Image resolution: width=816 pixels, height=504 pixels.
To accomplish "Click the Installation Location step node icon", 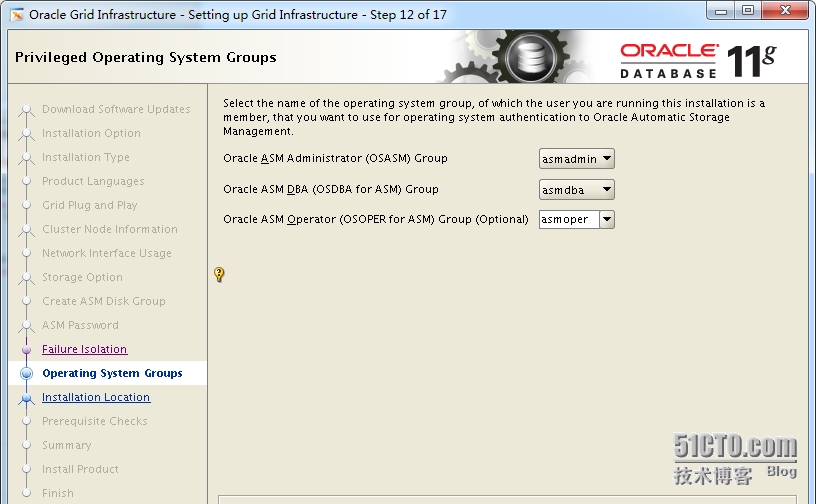I will tap(27, 398).
